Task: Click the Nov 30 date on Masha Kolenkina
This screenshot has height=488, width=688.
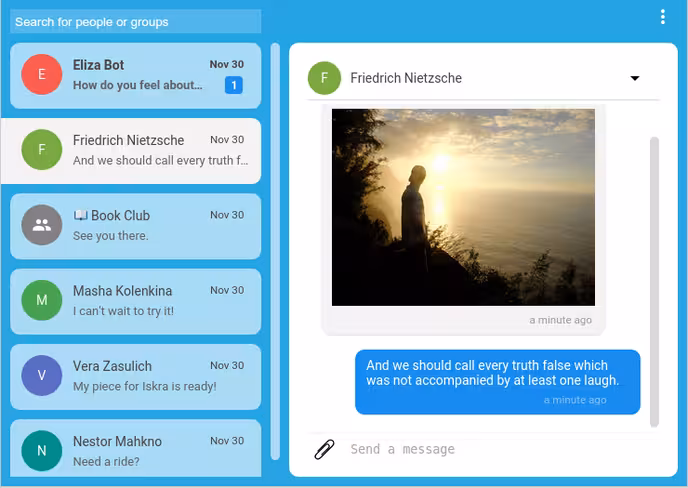Action: click(x=227, y=290)
